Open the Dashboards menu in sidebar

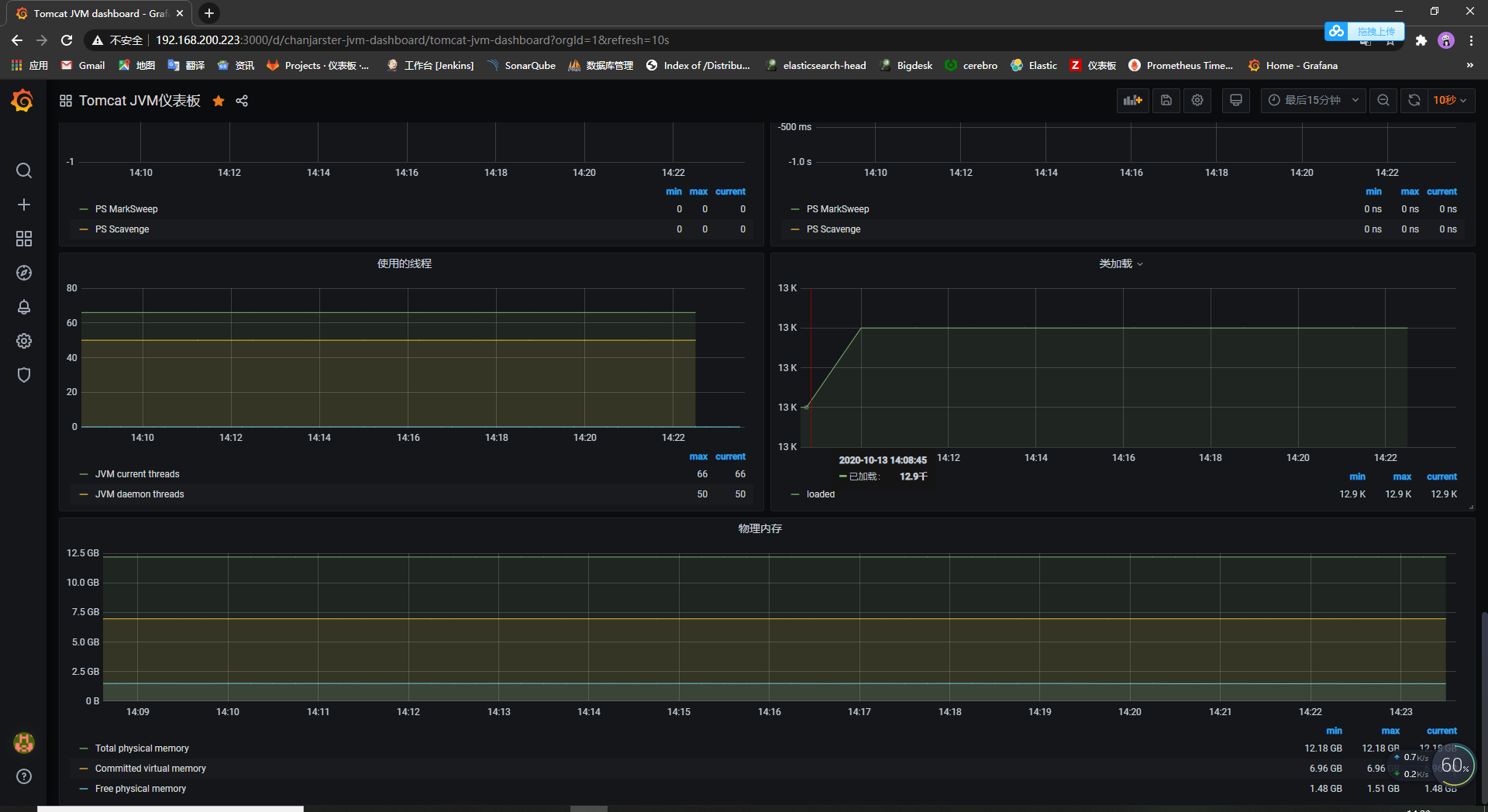point(24,239)
